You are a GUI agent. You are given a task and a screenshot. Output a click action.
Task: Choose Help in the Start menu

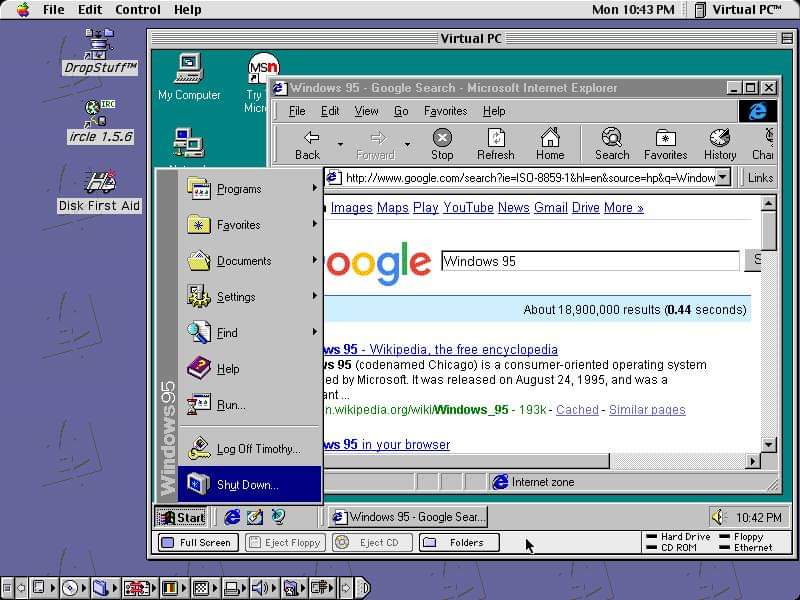pos(250,369)
